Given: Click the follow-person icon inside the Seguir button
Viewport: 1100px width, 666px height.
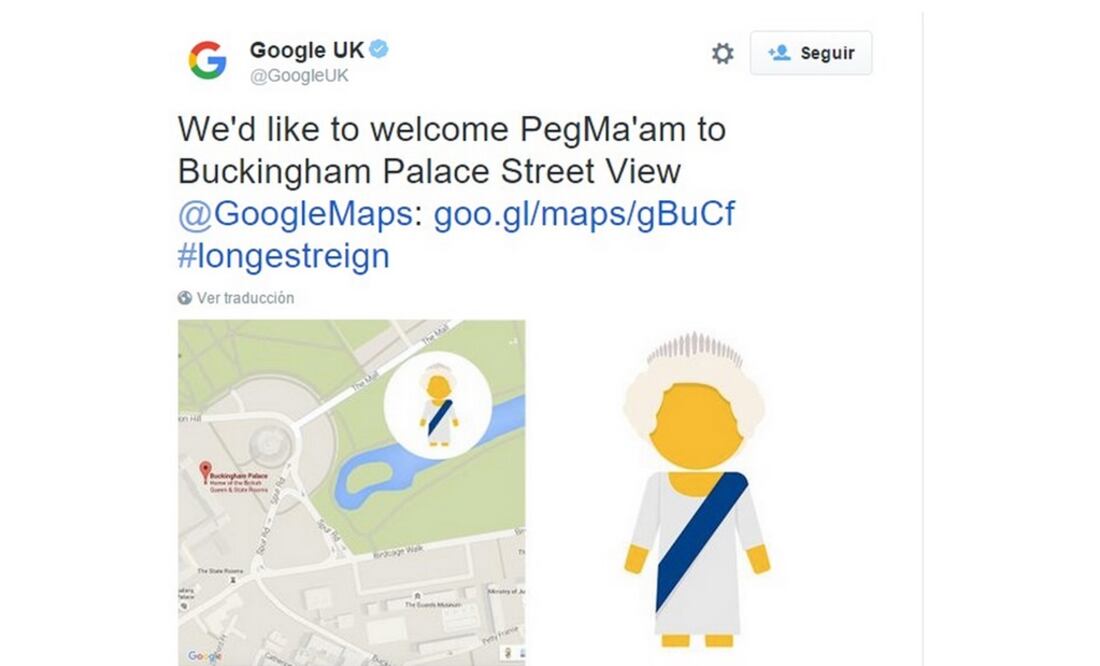Looking at the screenshot, I should [782, 54].
